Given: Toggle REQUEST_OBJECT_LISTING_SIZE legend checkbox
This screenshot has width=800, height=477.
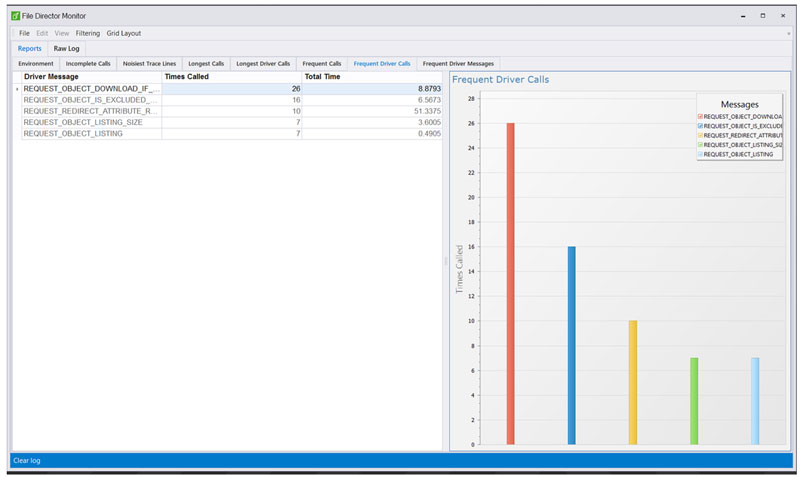Looking at the screenshot, I should (700, 145).
